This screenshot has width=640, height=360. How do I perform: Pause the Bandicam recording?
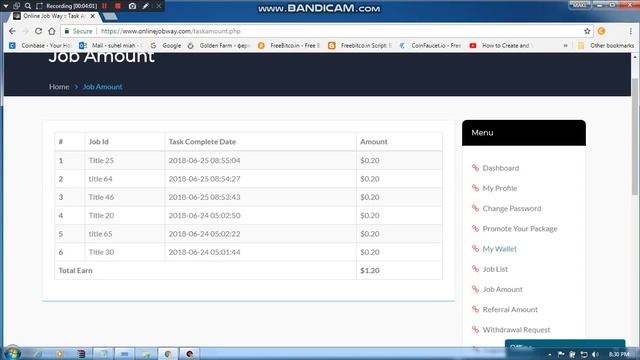point(104,6)
